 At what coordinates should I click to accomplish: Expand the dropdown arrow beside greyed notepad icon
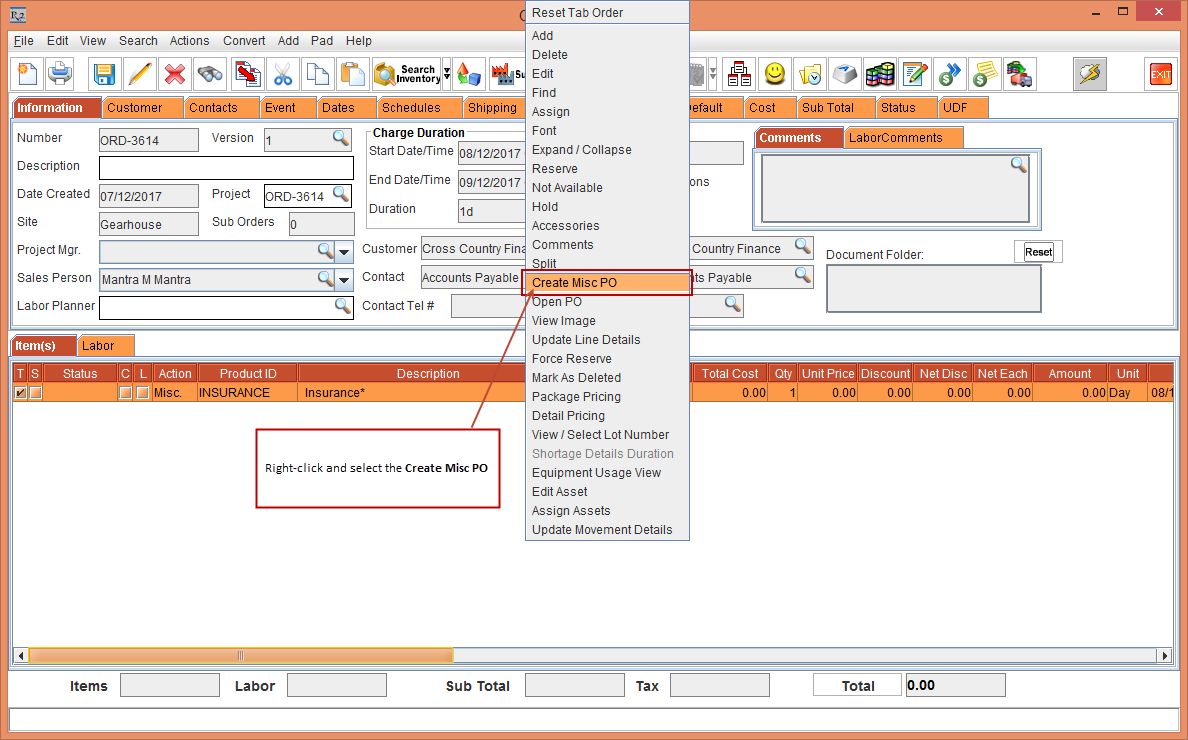click(x=713, y=74)
